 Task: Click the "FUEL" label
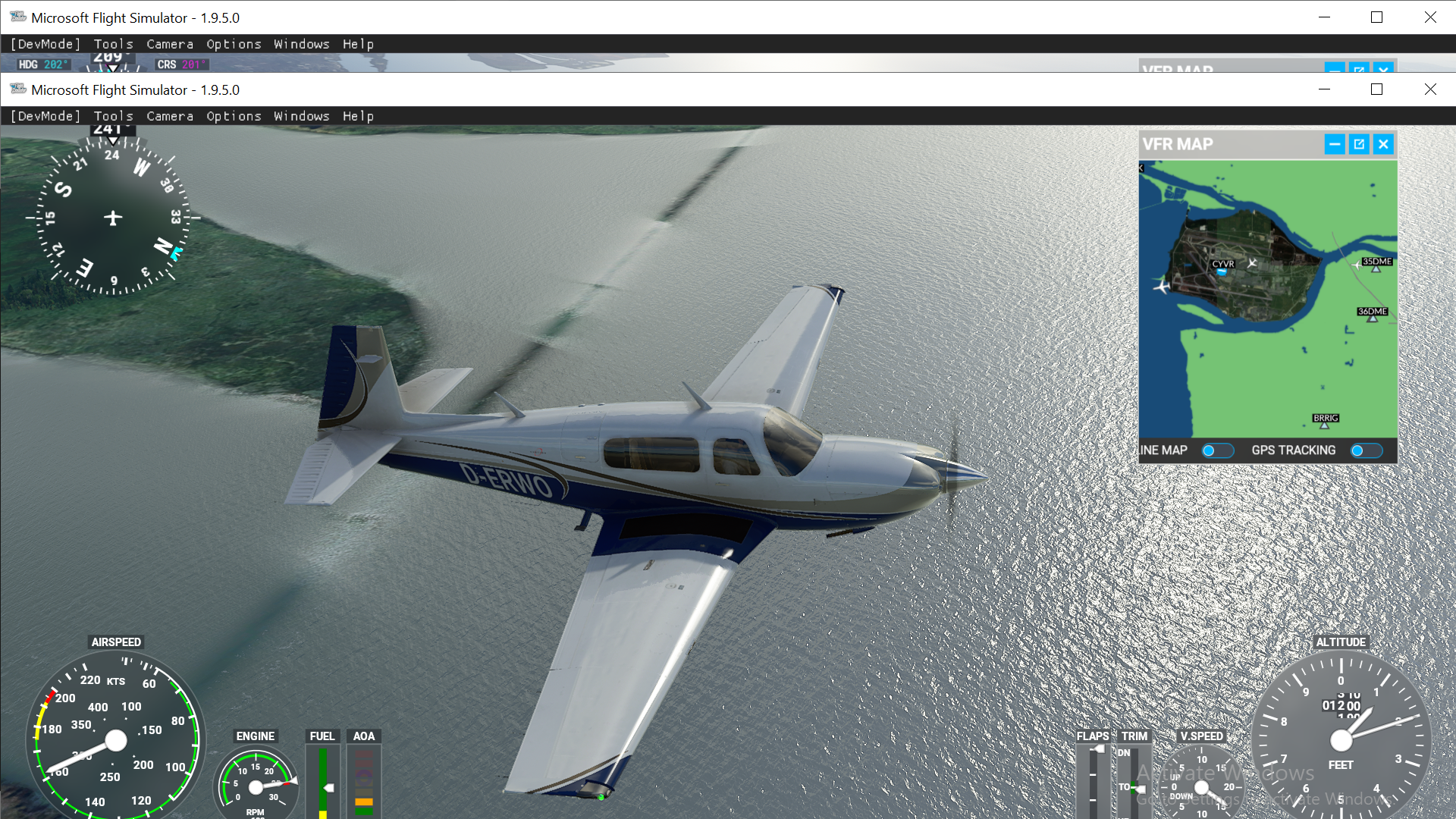(322, 736)
